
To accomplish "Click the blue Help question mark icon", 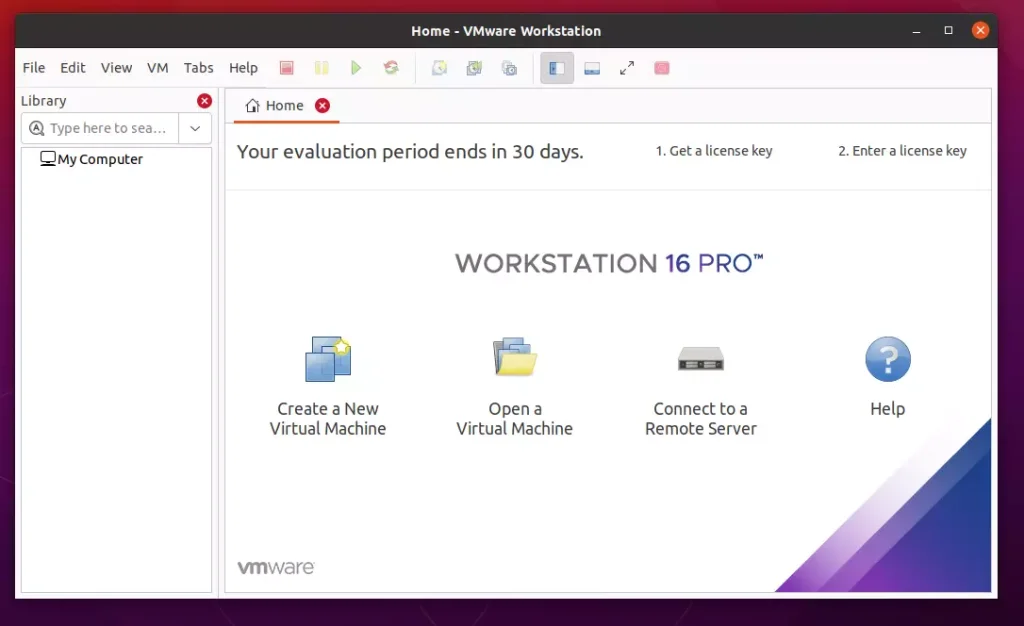I will (x=888, y=359).
